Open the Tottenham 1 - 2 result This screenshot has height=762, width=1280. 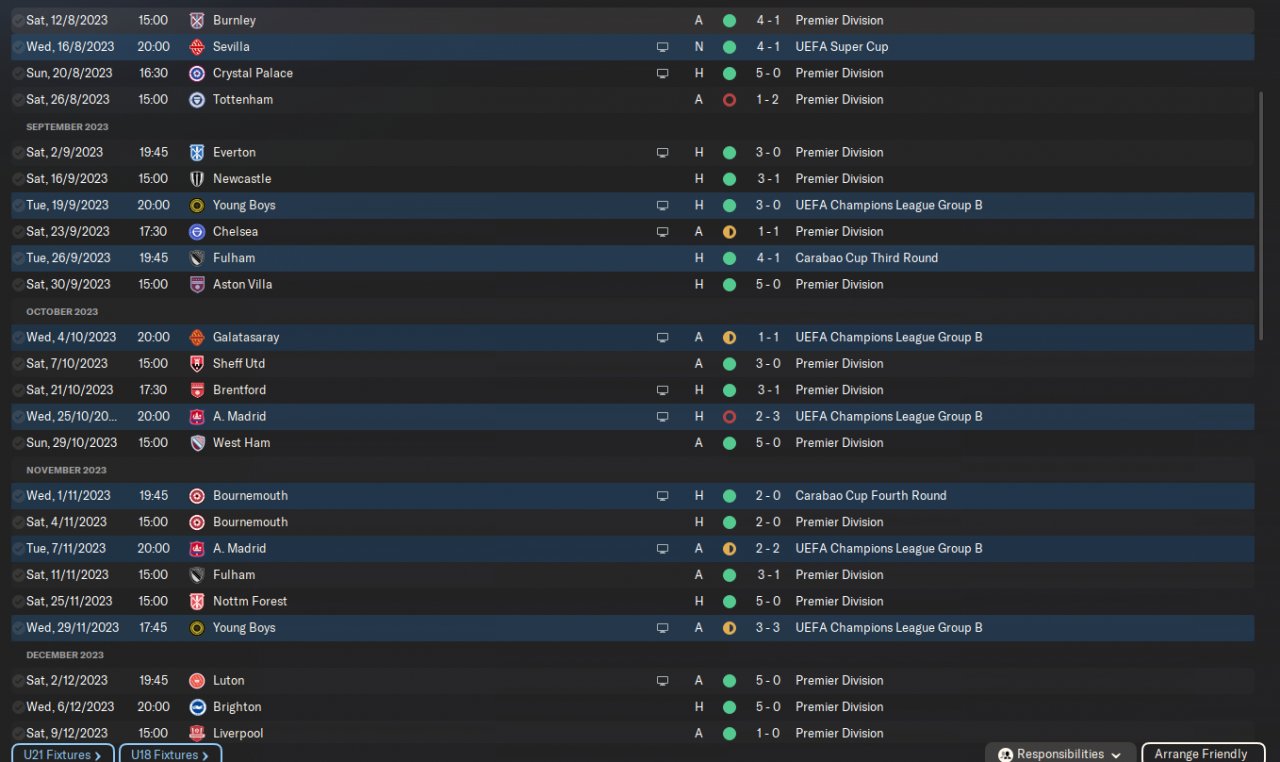click(767, 100)
